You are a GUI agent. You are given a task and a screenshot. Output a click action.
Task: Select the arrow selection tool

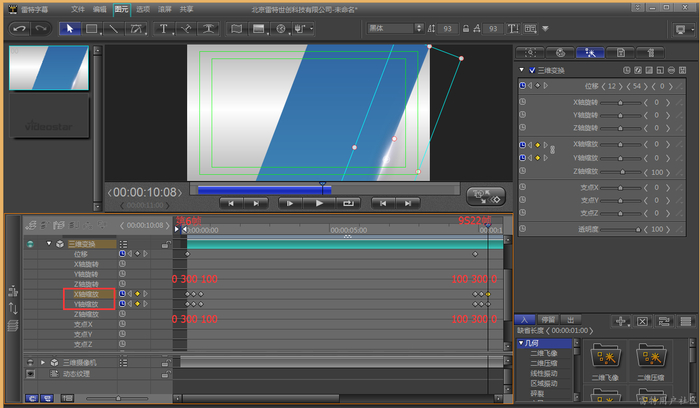click(x=71, y=29)
